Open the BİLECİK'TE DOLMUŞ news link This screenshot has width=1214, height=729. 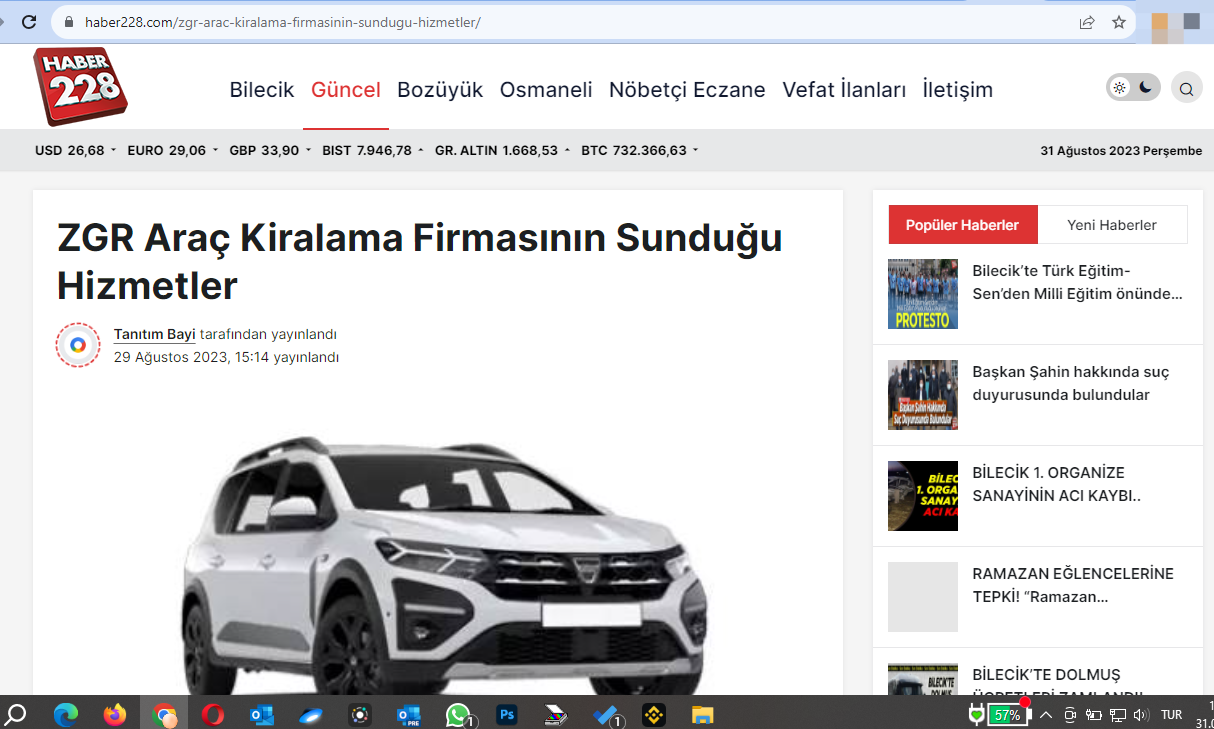[x=1057, y=683]
